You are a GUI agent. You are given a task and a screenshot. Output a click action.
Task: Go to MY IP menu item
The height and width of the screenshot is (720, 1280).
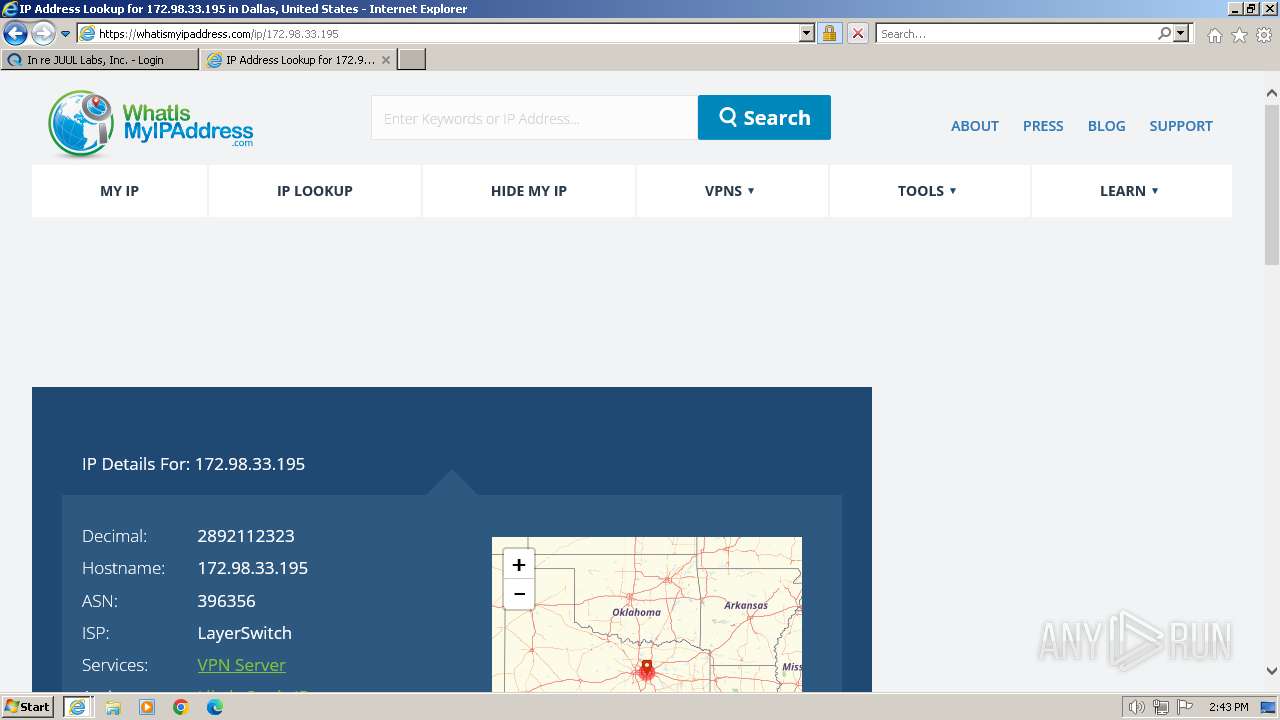tap(119, 191)
